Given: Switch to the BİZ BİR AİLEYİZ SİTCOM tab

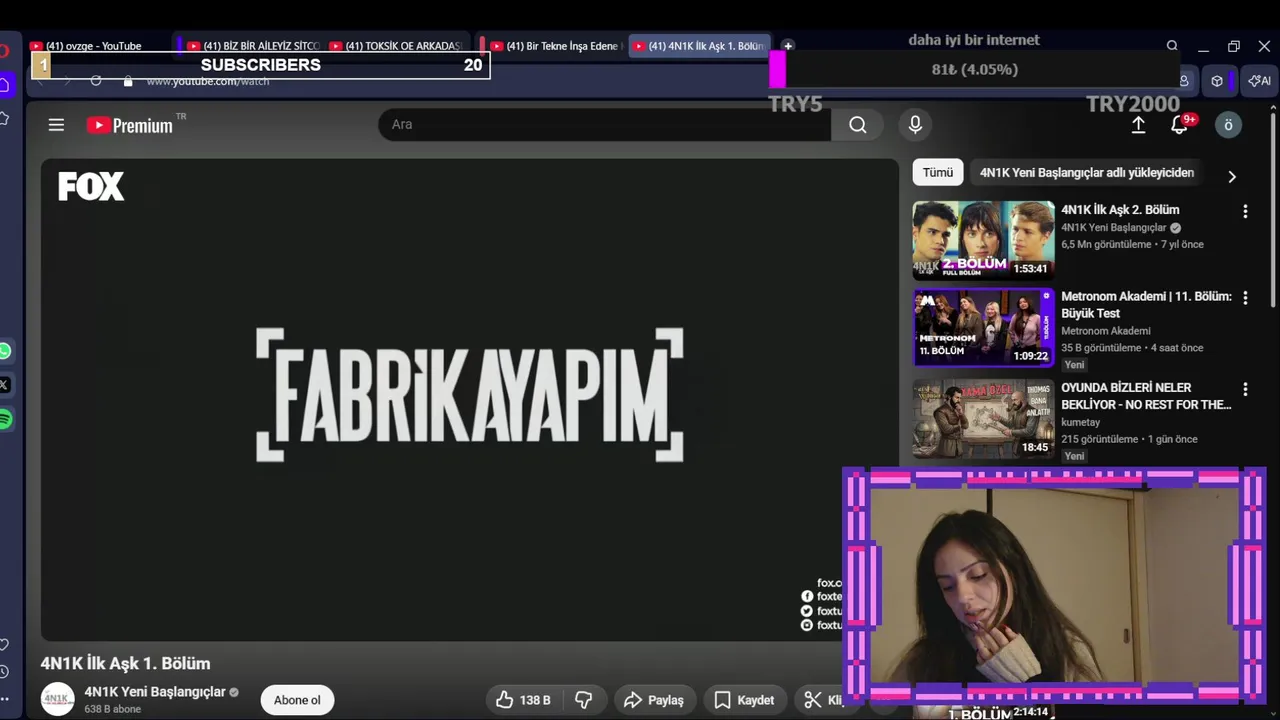Looking at the screenshot, I should (x=254, y=46).
